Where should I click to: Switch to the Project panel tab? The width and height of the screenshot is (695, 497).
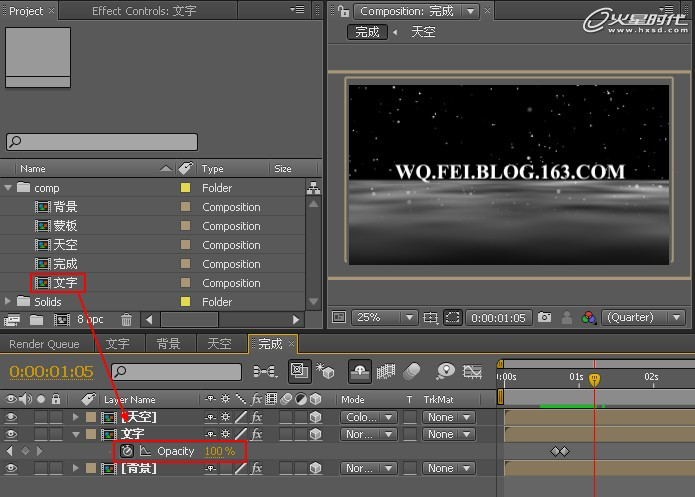pos(26,11)
